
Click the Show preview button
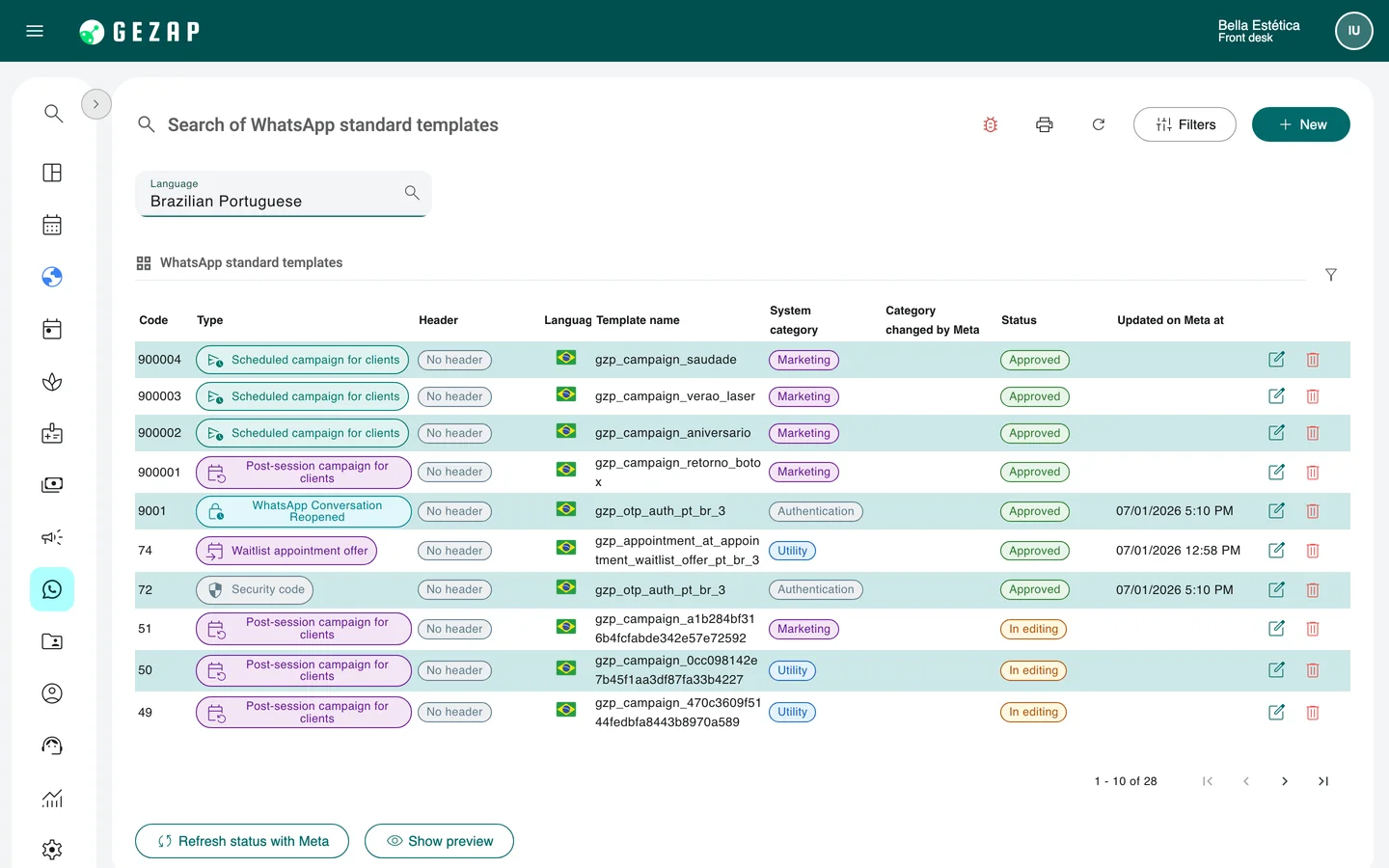439,841
